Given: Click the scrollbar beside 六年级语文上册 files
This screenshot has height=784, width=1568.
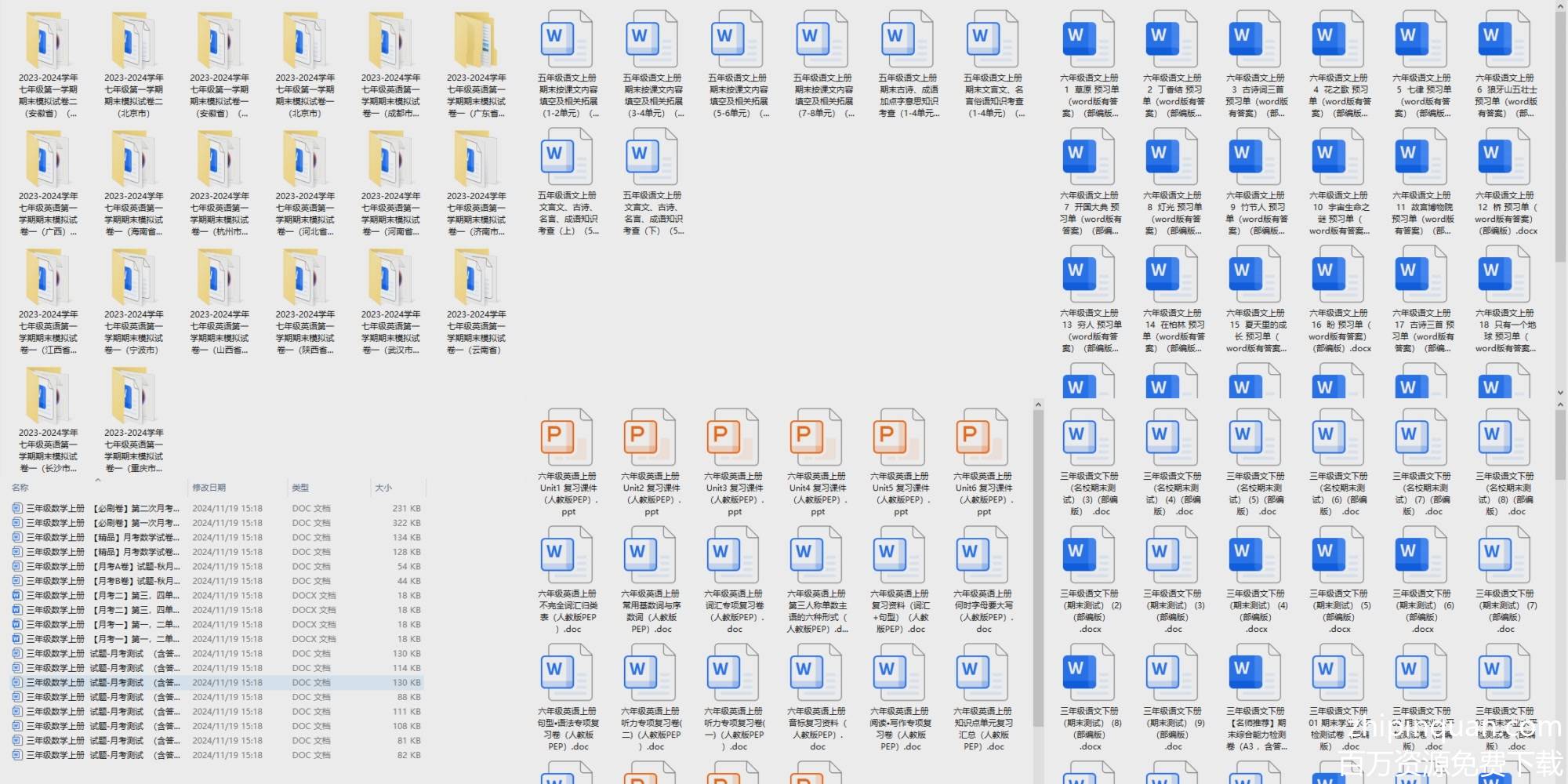Looking at the screenshot, I should coord(1560,137).
